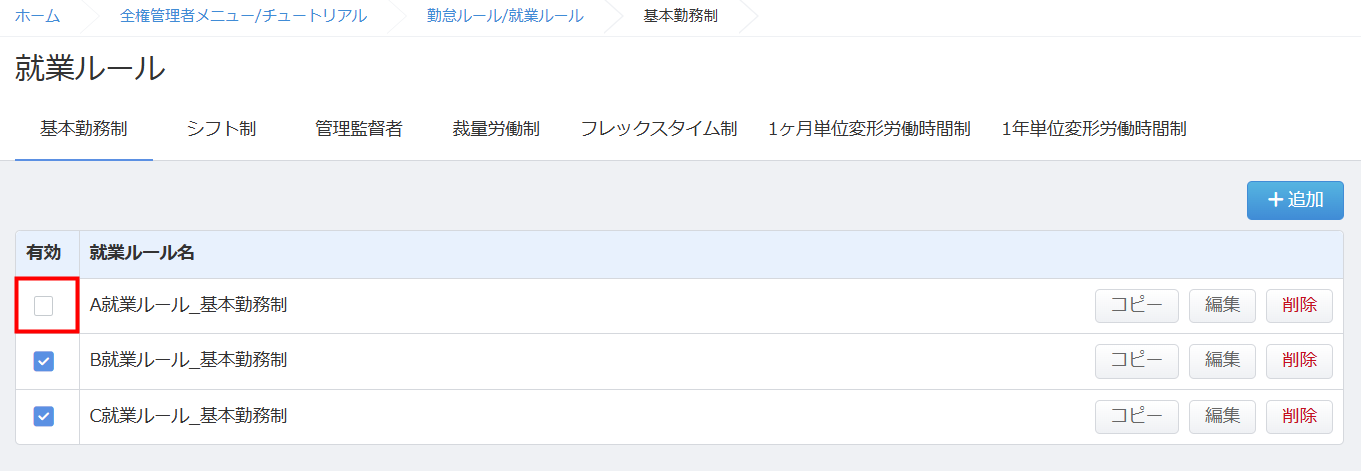Screen dimensions: 1361x471
Task: Disable the C就業ルール_基本勤務制 checkbox
Action: (x=44, y=416)
